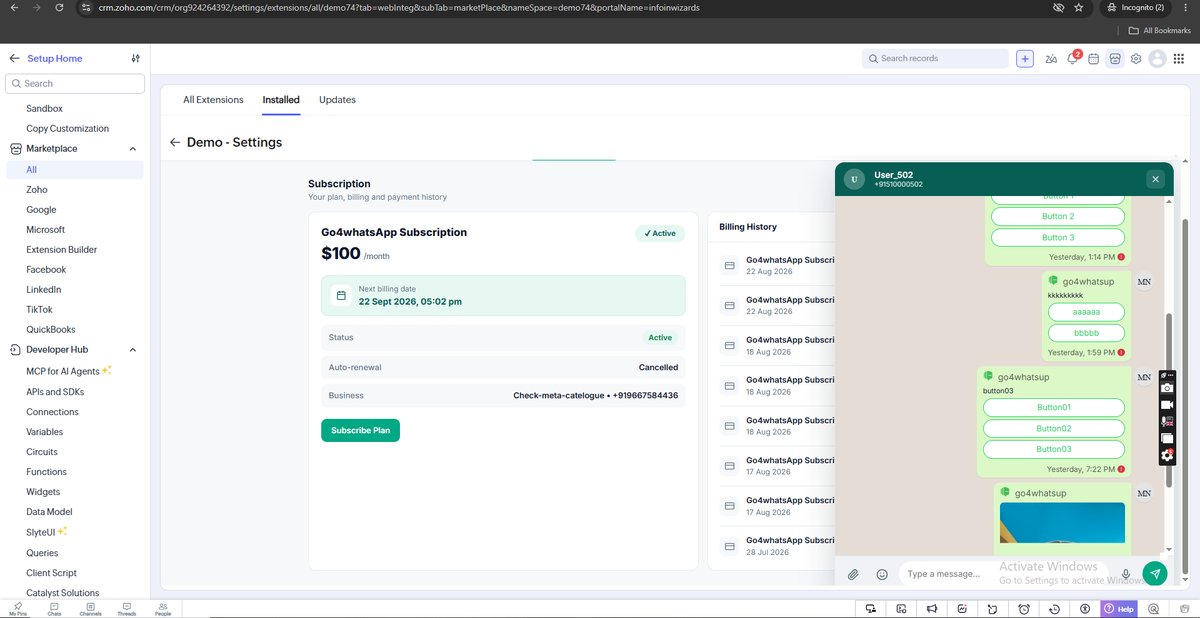
Task: Open the sidebar filter settings icon
Action: [136, 58]
